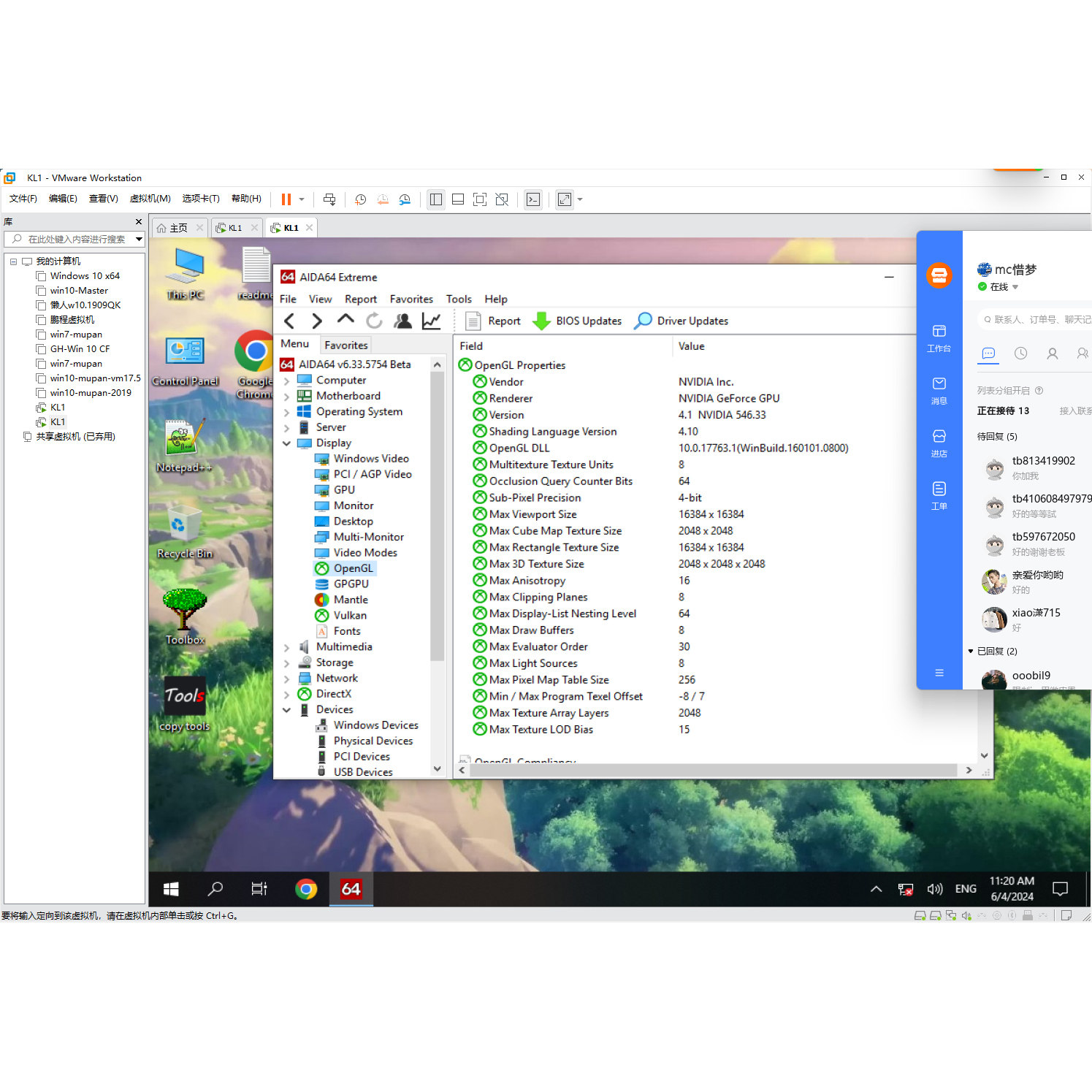Open AIDA64 Favorites menu in menu bar
Viewport: 1092px width, 1092px height.
point(411,299)
